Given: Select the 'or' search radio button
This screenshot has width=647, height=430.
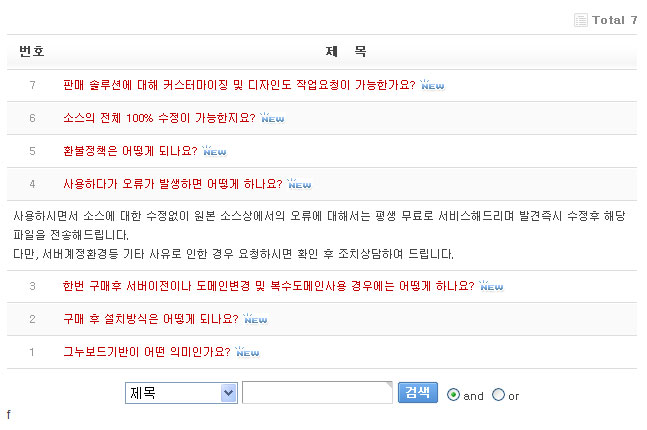Looking at the screenshot, I should pos(499,395).
